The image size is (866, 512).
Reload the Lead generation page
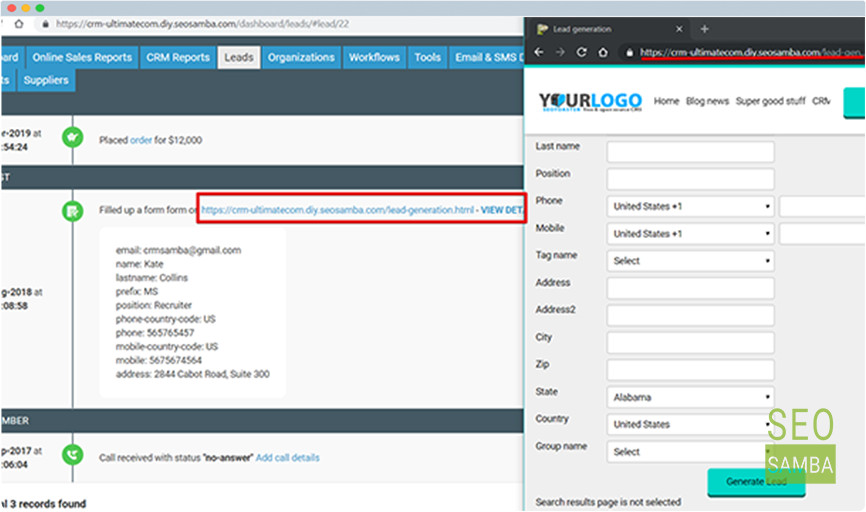(x=582, y=52)
